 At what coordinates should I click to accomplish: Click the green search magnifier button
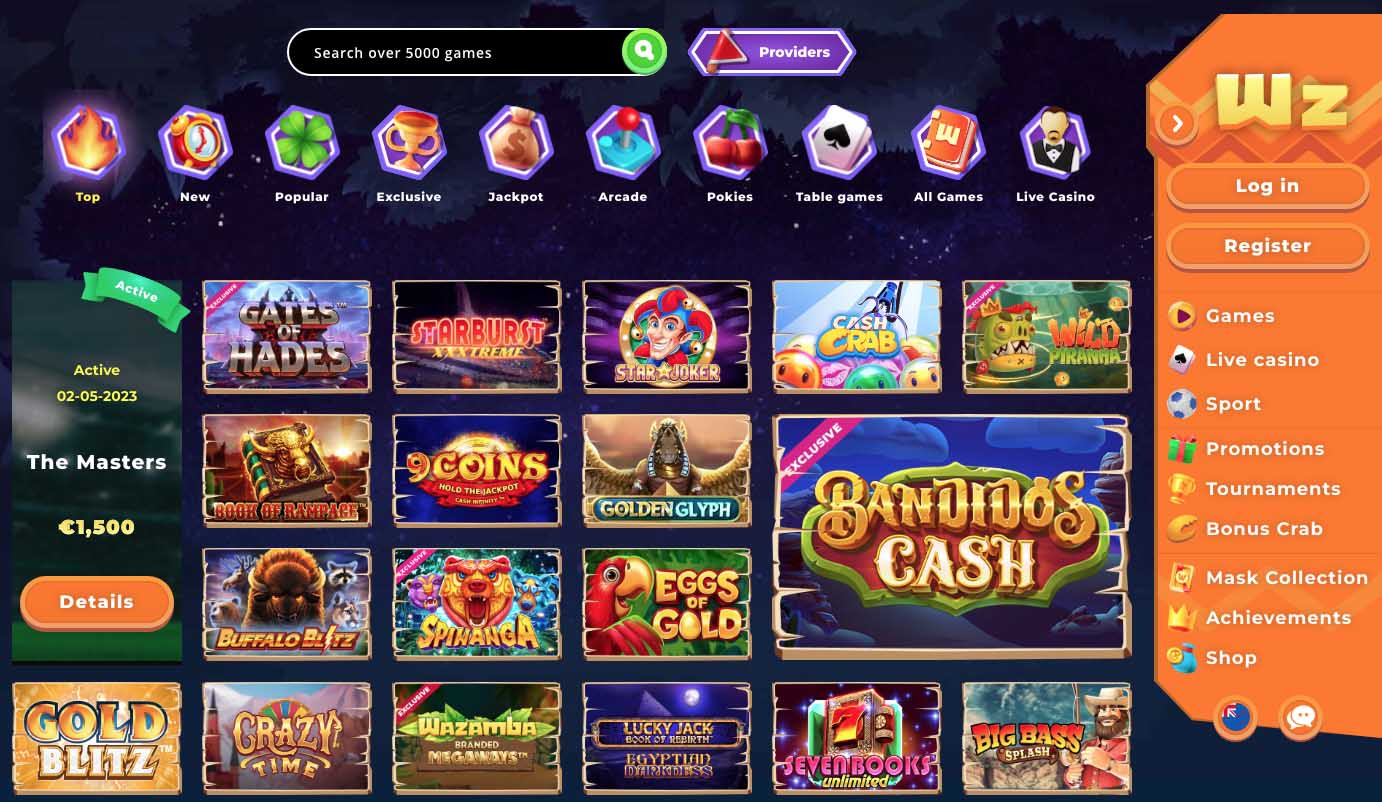644,51
